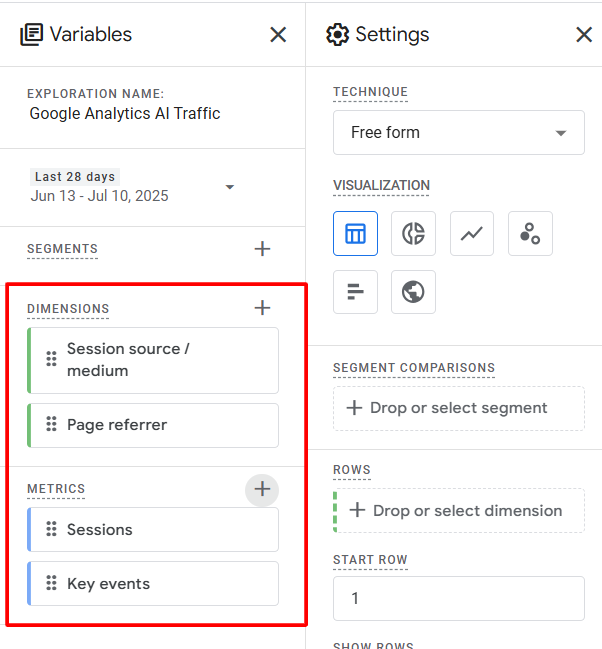The image size is (602, 649).
Task: Select the Key events metric
Action: [153, 584]
